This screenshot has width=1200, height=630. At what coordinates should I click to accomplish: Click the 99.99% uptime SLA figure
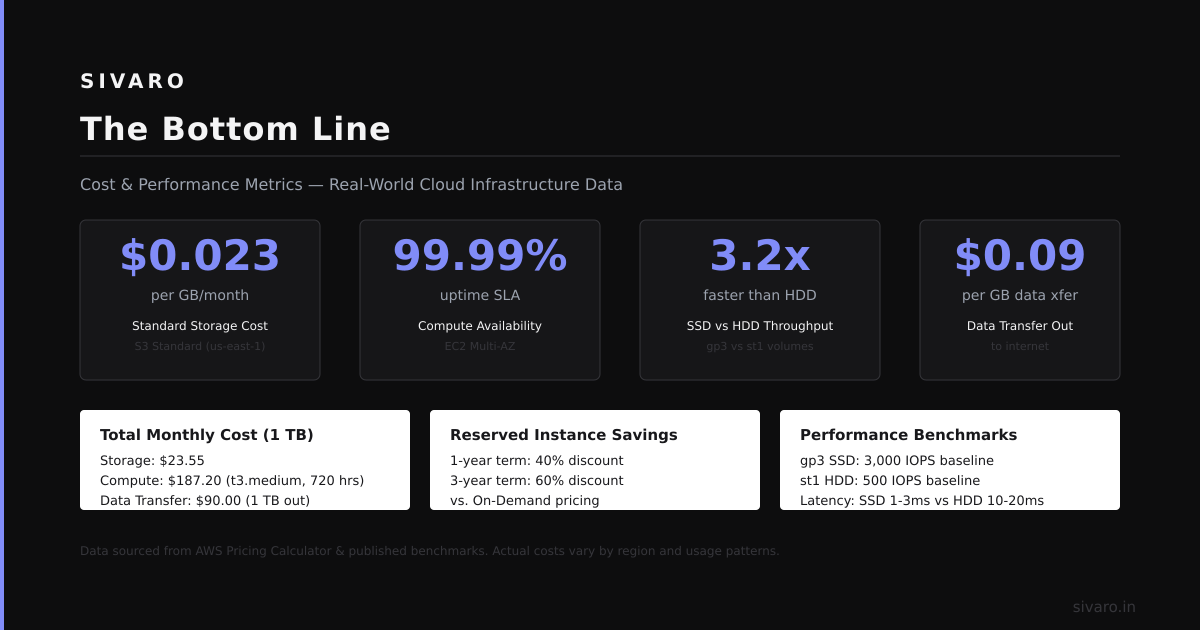tap(480, 256)
